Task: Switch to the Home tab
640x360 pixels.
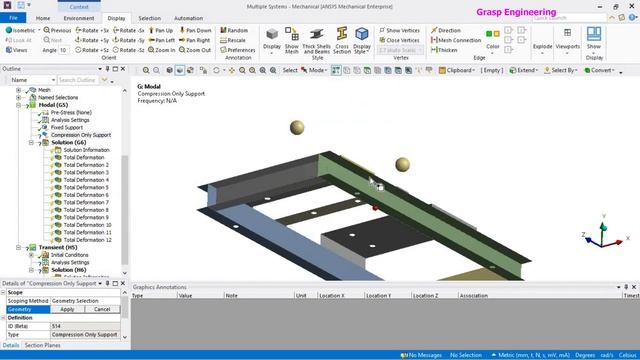Action: tap(43, 18)
